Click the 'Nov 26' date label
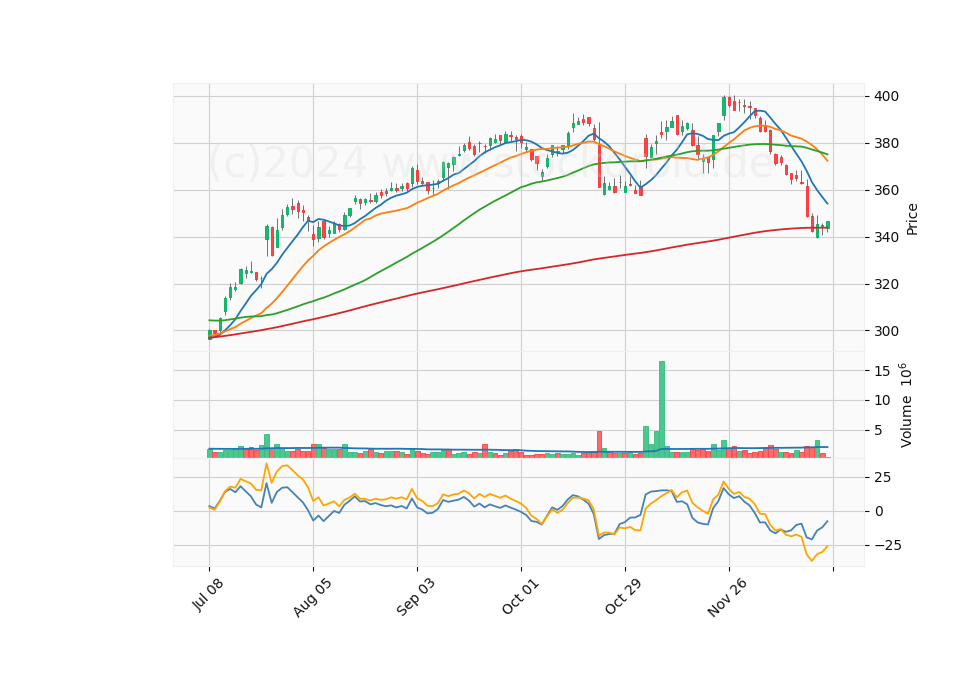Viewport: 960px width, 690px height. (x=727, y=597)
